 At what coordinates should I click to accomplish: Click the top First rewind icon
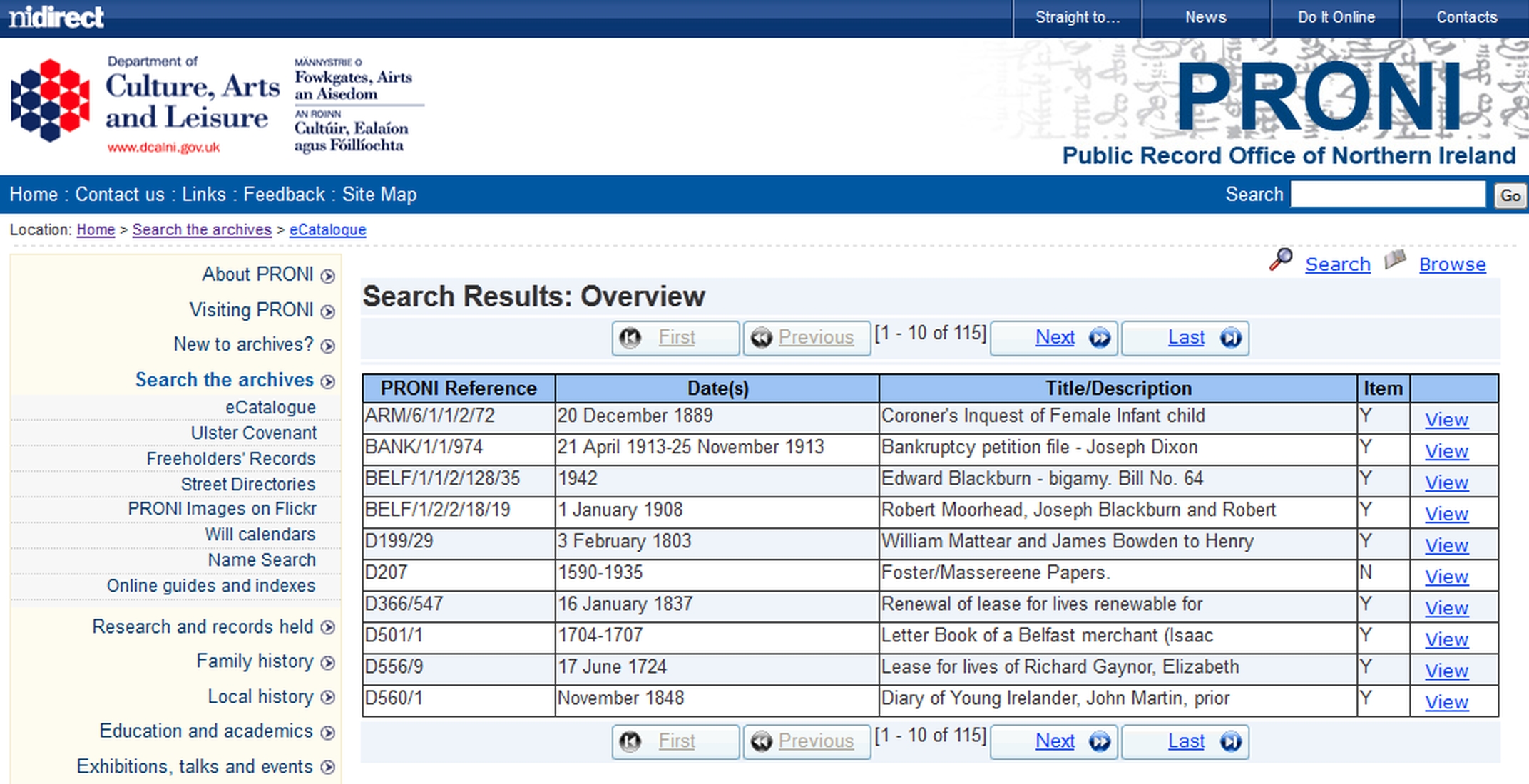630,337
